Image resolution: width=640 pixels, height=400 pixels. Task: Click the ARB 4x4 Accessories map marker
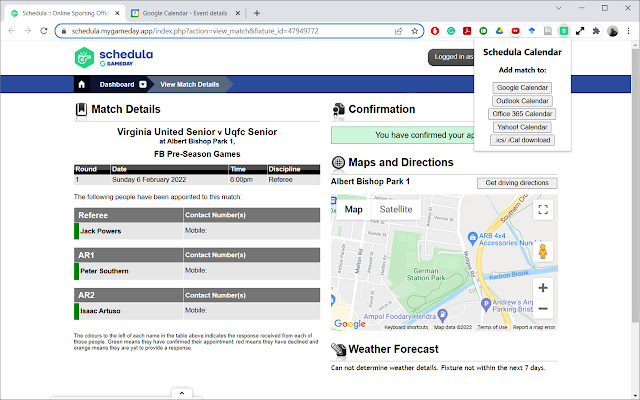[x=472, y=237]
